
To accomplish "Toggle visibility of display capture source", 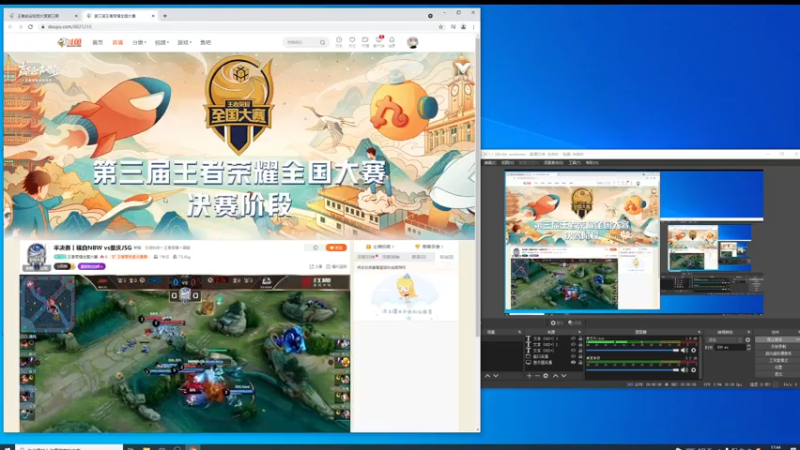I will coord(573,362).
